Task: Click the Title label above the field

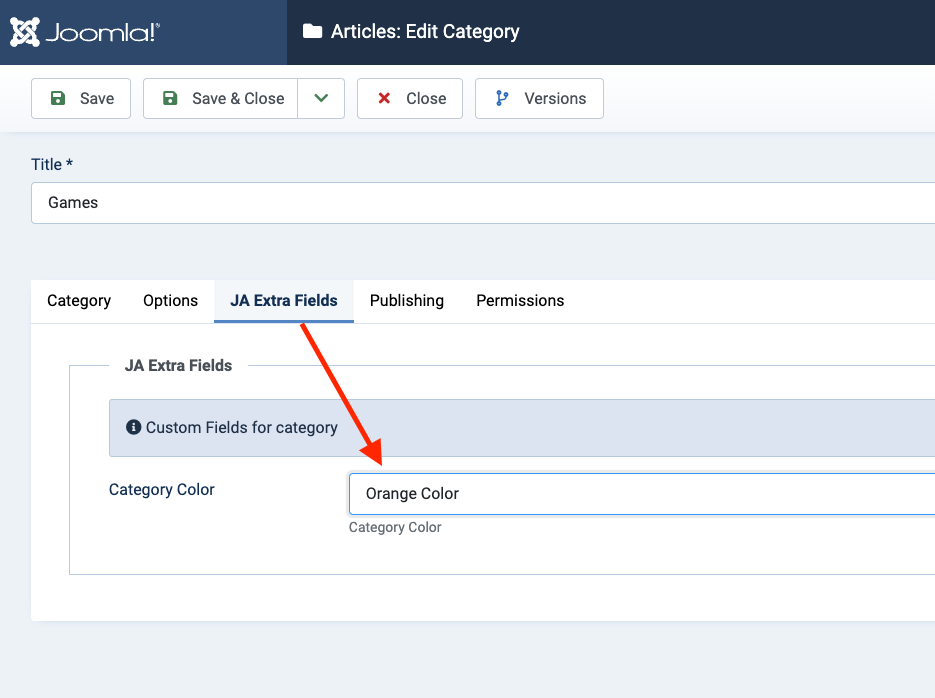Action: (53, 164)
